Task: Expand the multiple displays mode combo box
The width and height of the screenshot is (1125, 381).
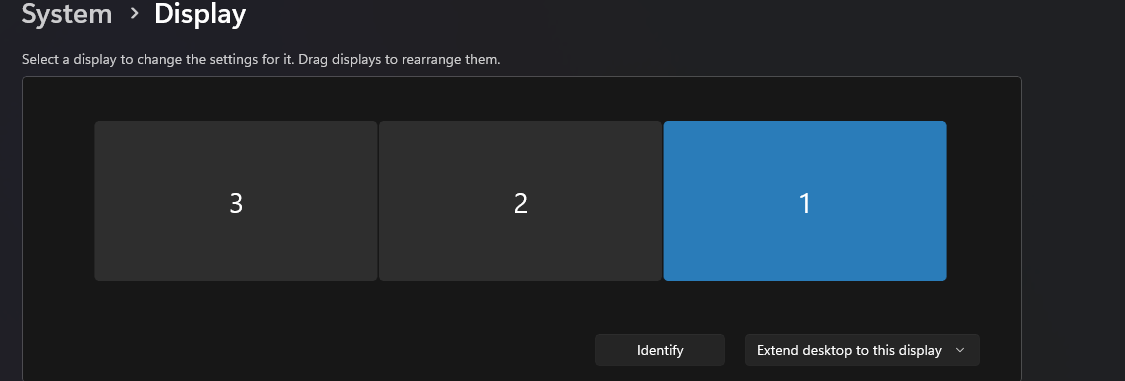Action: point(862,350)
